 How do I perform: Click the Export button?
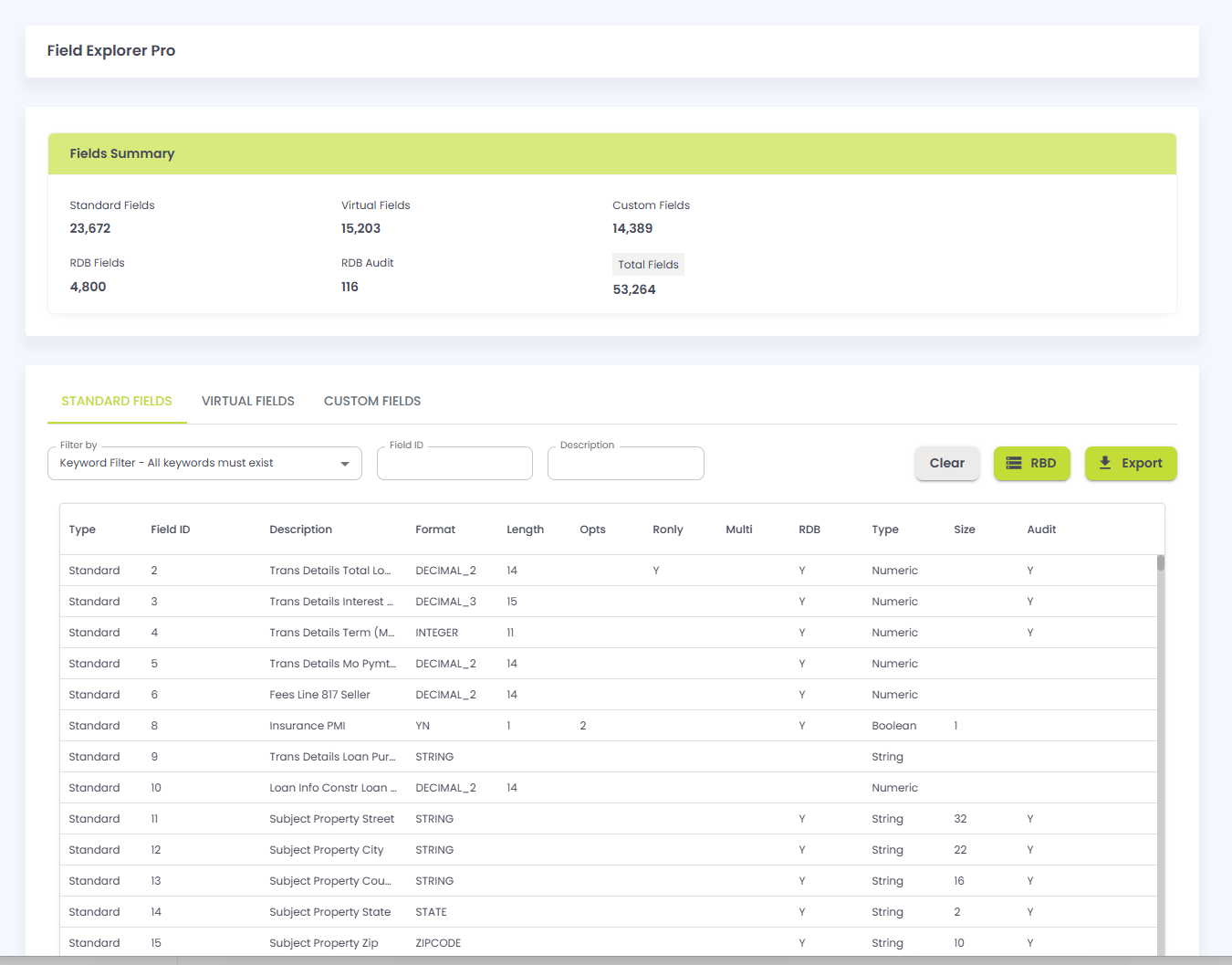pos(1131,463)
